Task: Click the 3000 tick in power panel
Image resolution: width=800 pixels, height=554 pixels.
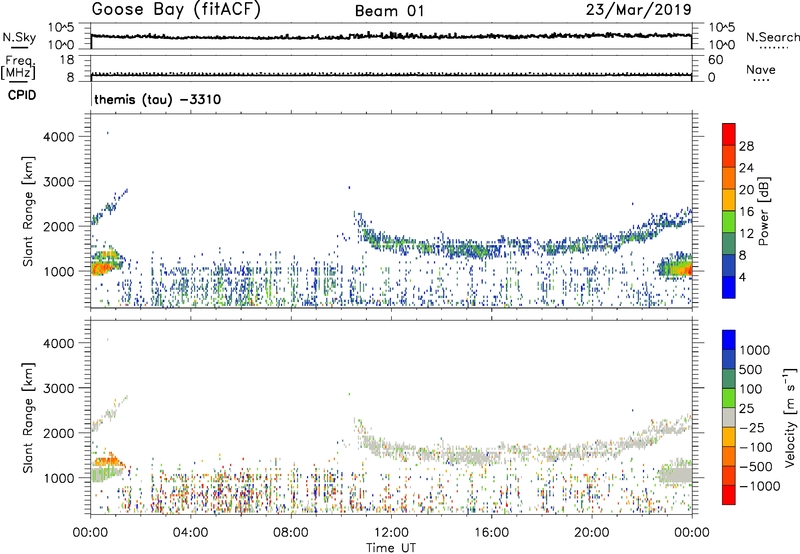Action: 59,182
